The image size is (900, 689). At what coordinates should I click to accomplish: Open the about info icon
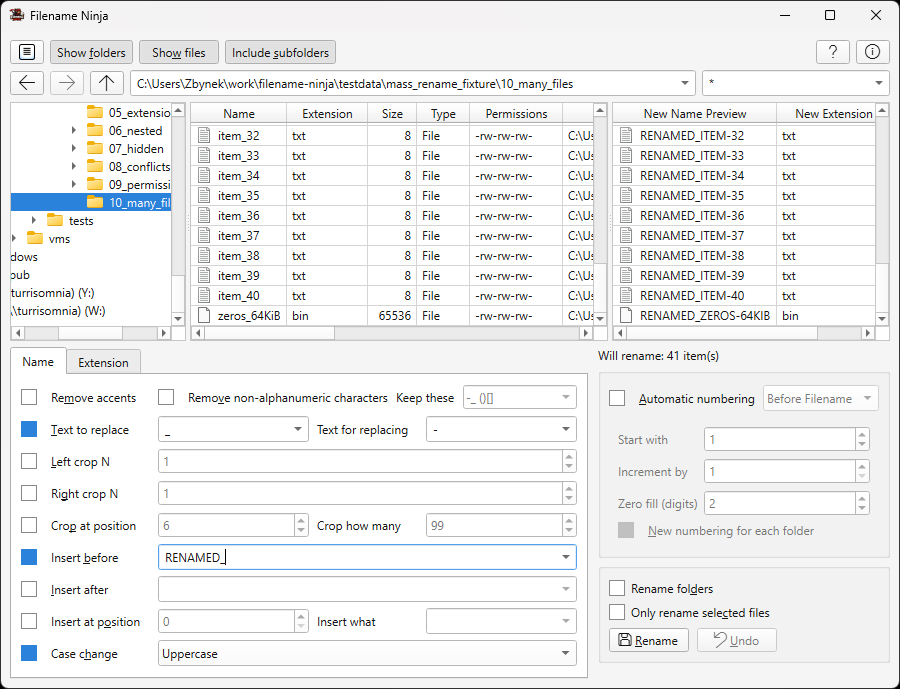[x=872, y=52]
